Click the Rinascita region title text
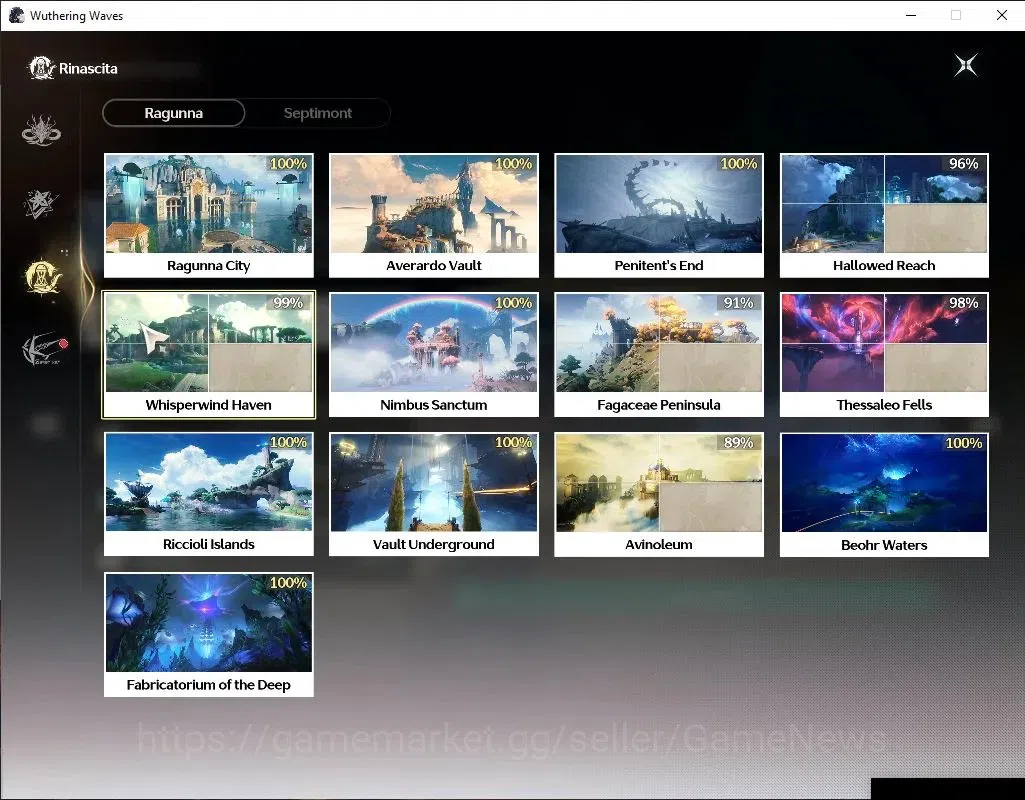 (88, 69)
